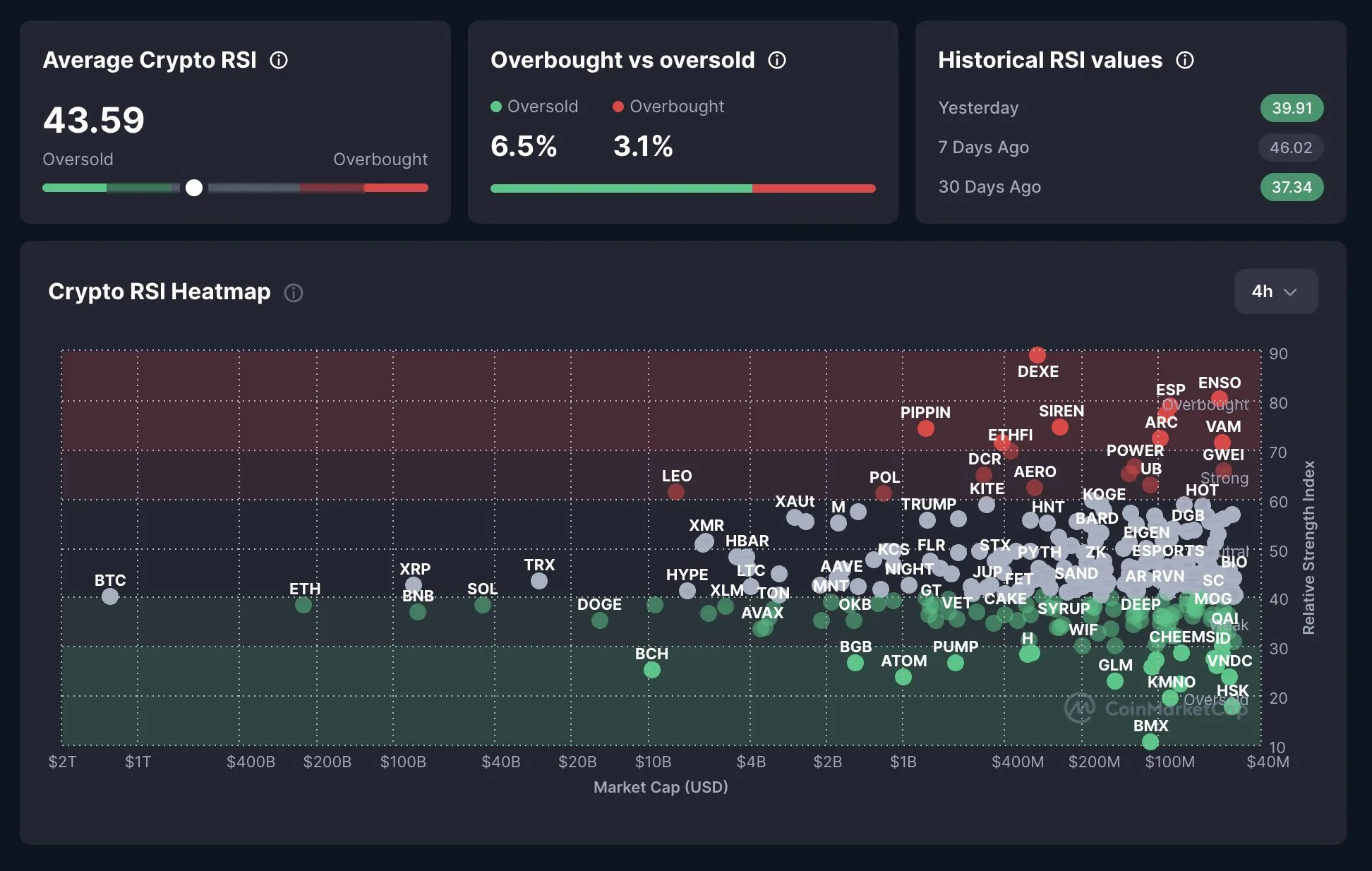Click the PIPPIN red dot
The image size is (1372, 871).
click(x=926, y=428)
